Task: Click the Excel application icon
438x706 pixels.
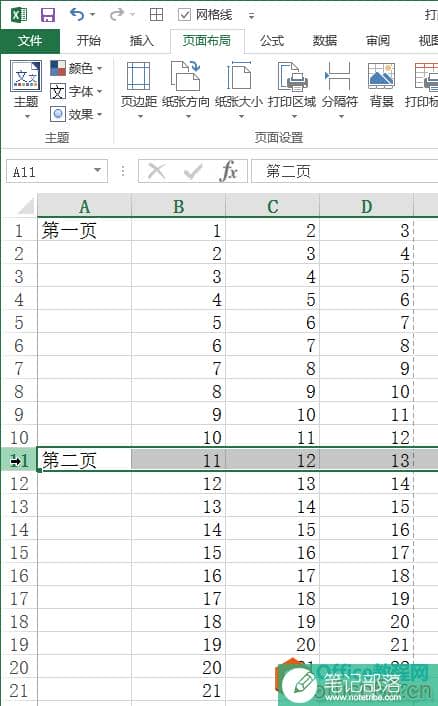Action: coord(18,15)
